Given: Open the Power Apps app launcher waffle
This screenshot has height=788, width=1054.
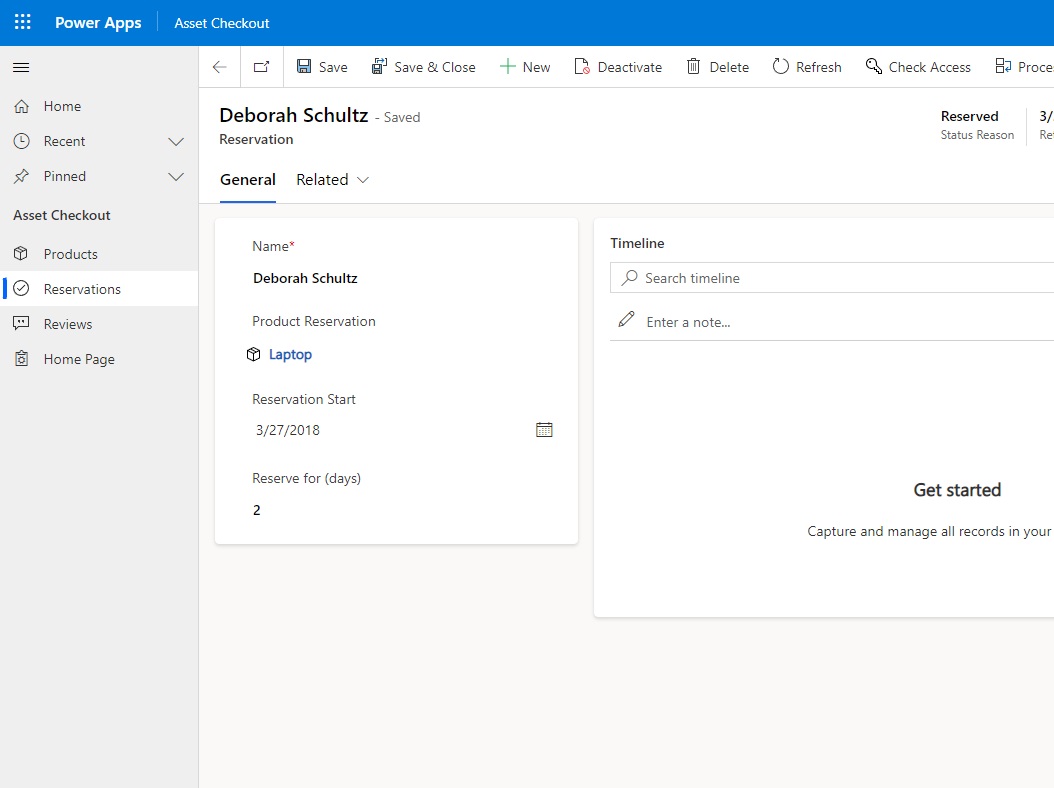Looking at the screenshot, I should tap(22, 22).
